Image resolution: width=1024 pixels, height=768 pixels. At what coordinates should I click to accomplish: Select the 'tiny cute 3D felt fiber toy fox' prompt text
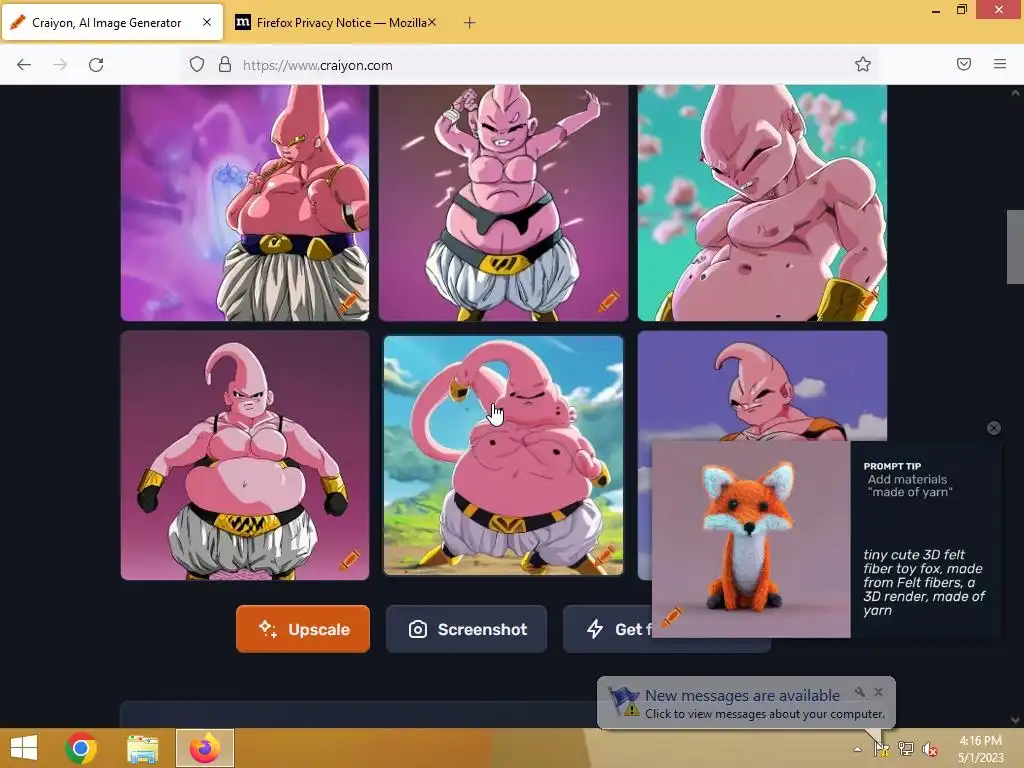(924, 583)
